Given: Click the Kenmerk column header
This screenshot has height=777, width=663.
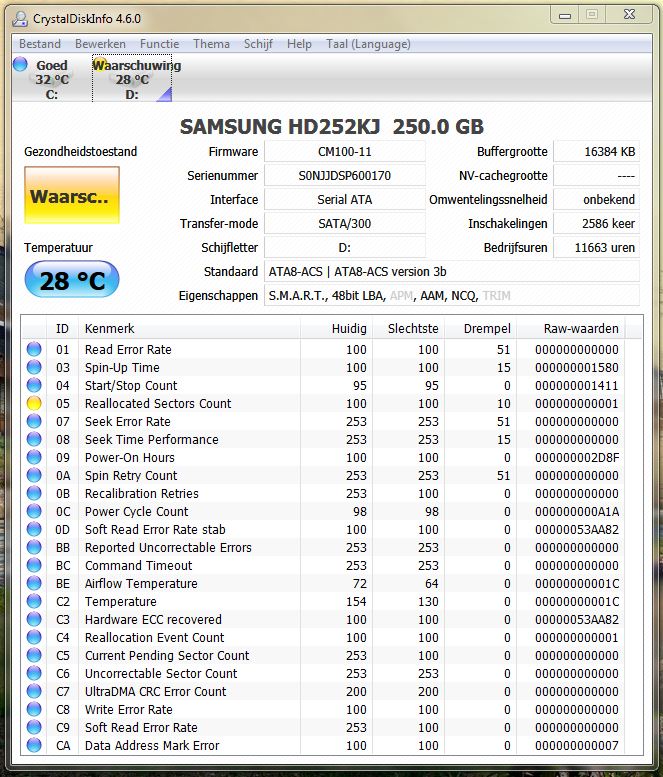Looking at the screenshot, I should (x=189, y=329).
